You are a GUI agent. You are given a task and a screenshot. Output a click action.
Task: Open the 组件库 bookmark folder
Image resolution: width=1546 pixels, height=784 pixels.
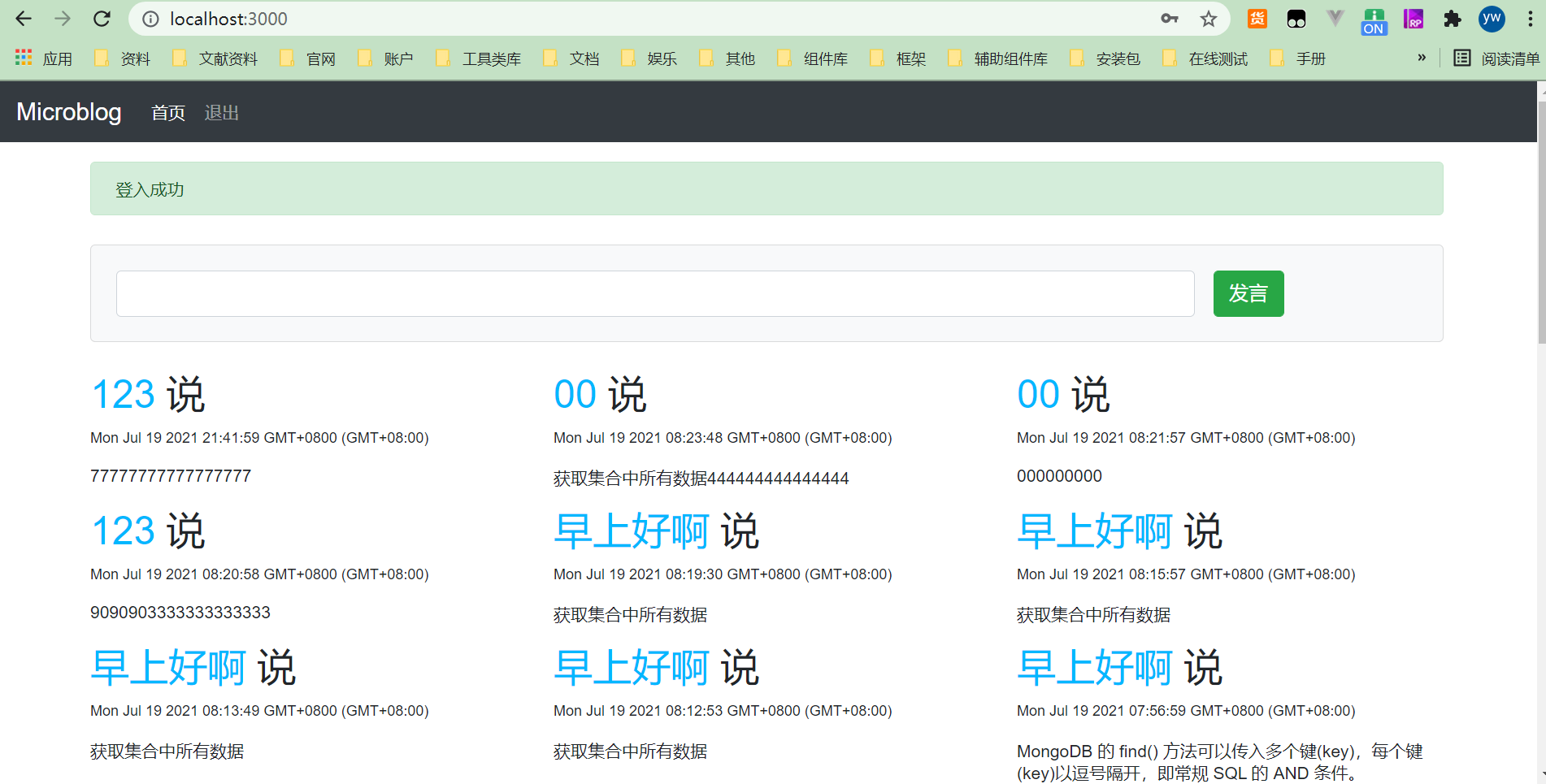pos(813,58)
